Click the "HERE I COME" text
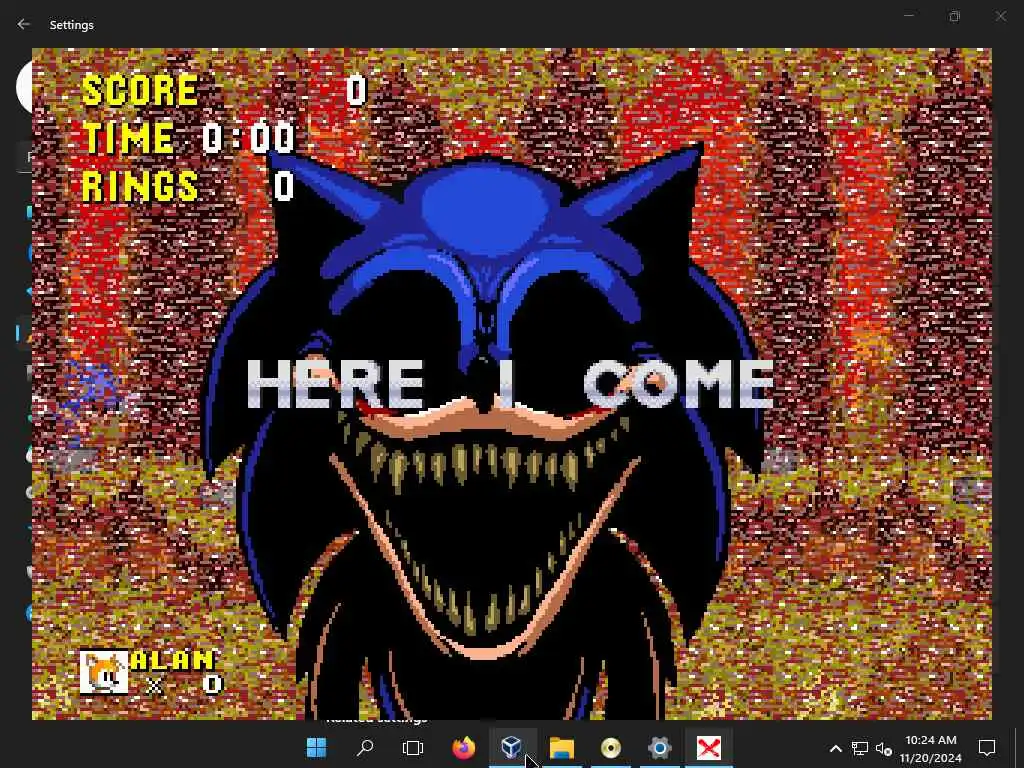Image resolution: width=1024 pixels, height=768 pixels. click(x=510, y=384)
